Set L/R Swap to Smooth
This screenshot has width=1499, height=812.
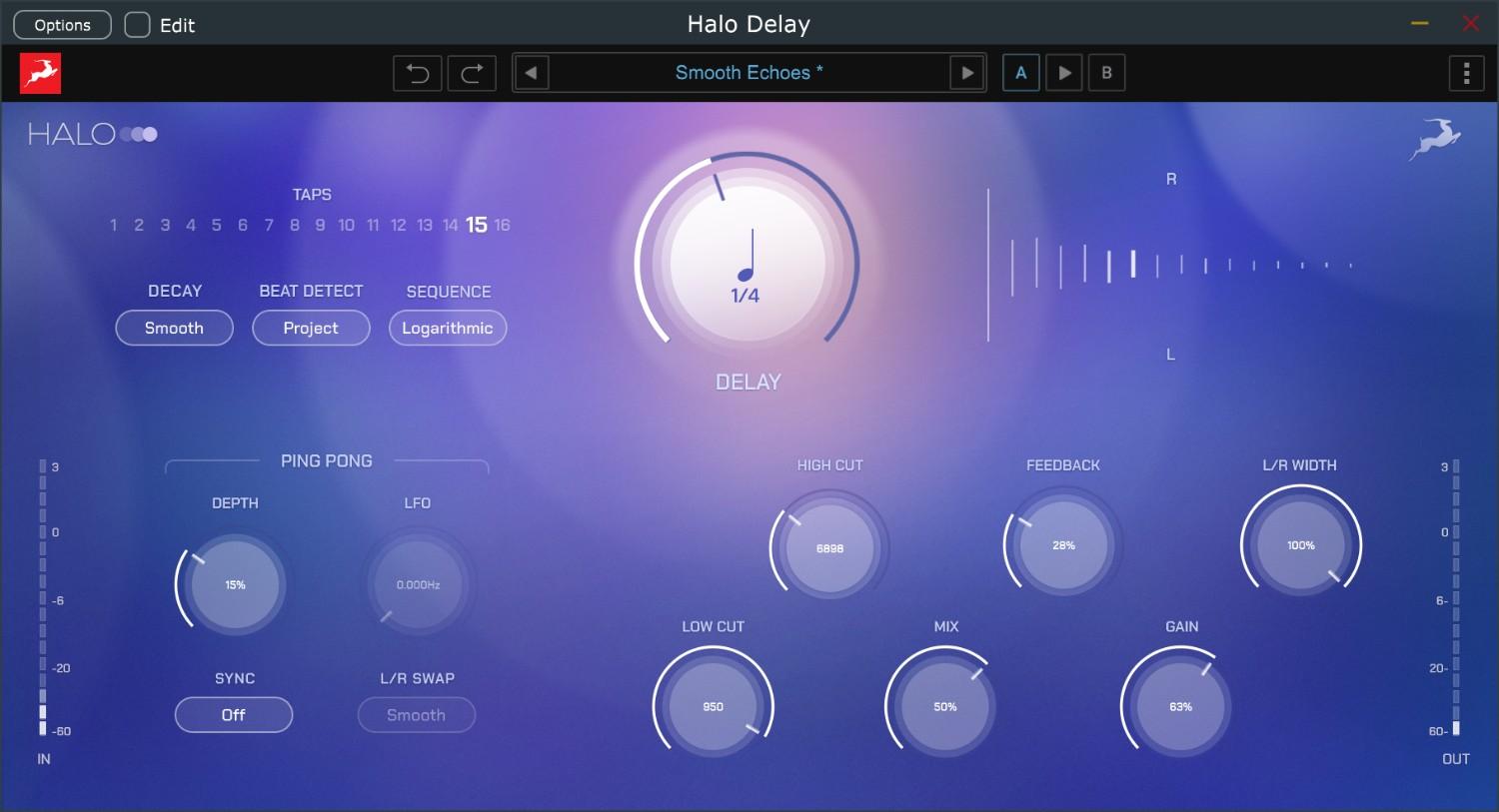[416, 714]
